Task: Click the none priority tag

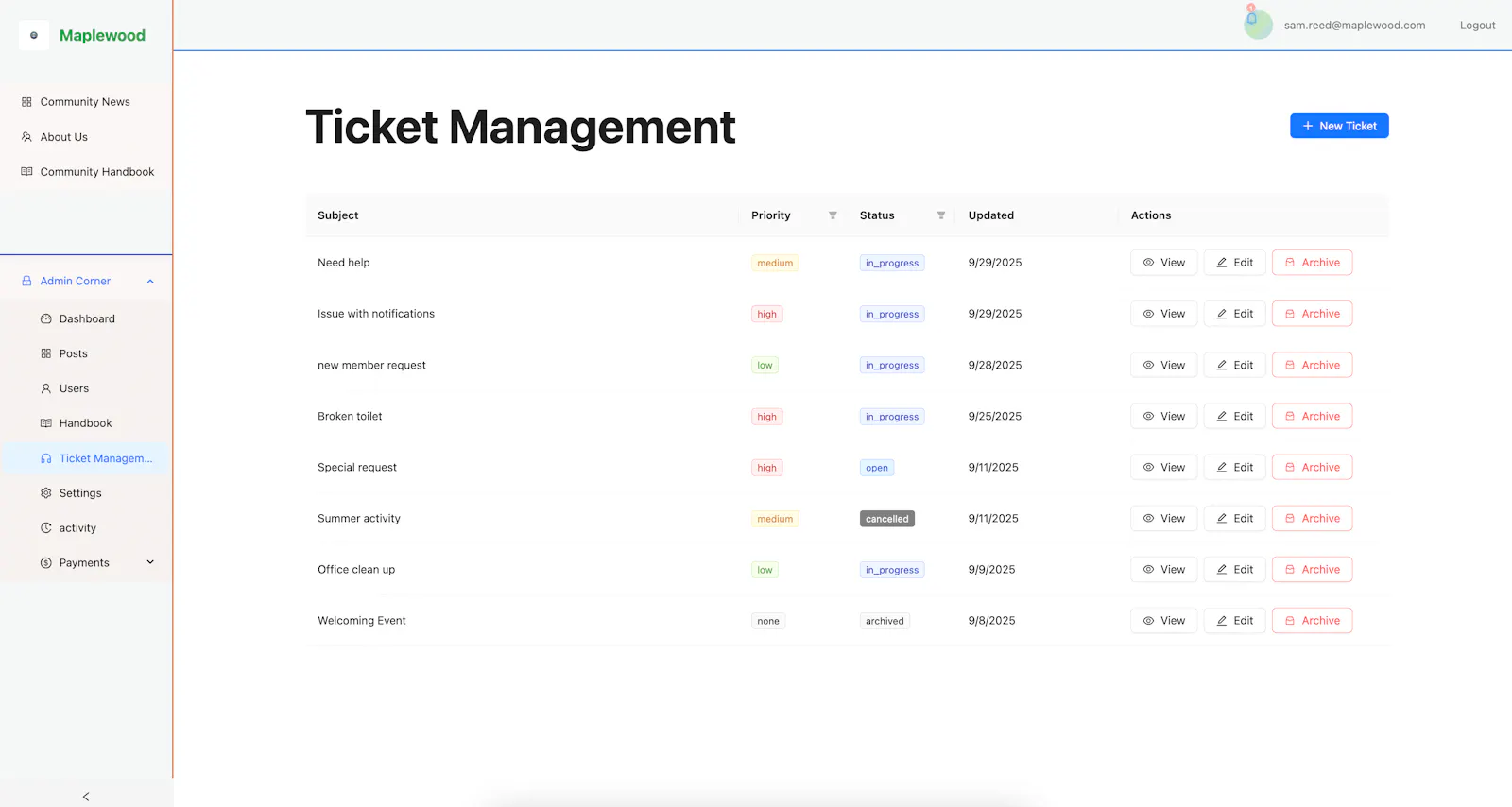Action: [768, 621]
